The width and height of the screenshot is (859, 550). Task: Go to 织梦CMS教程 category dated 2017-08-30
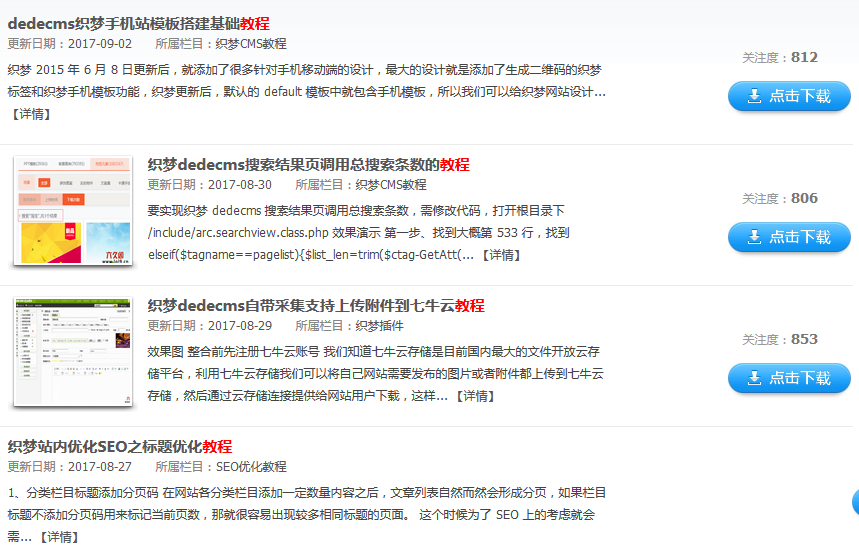(x=390, y=185)
